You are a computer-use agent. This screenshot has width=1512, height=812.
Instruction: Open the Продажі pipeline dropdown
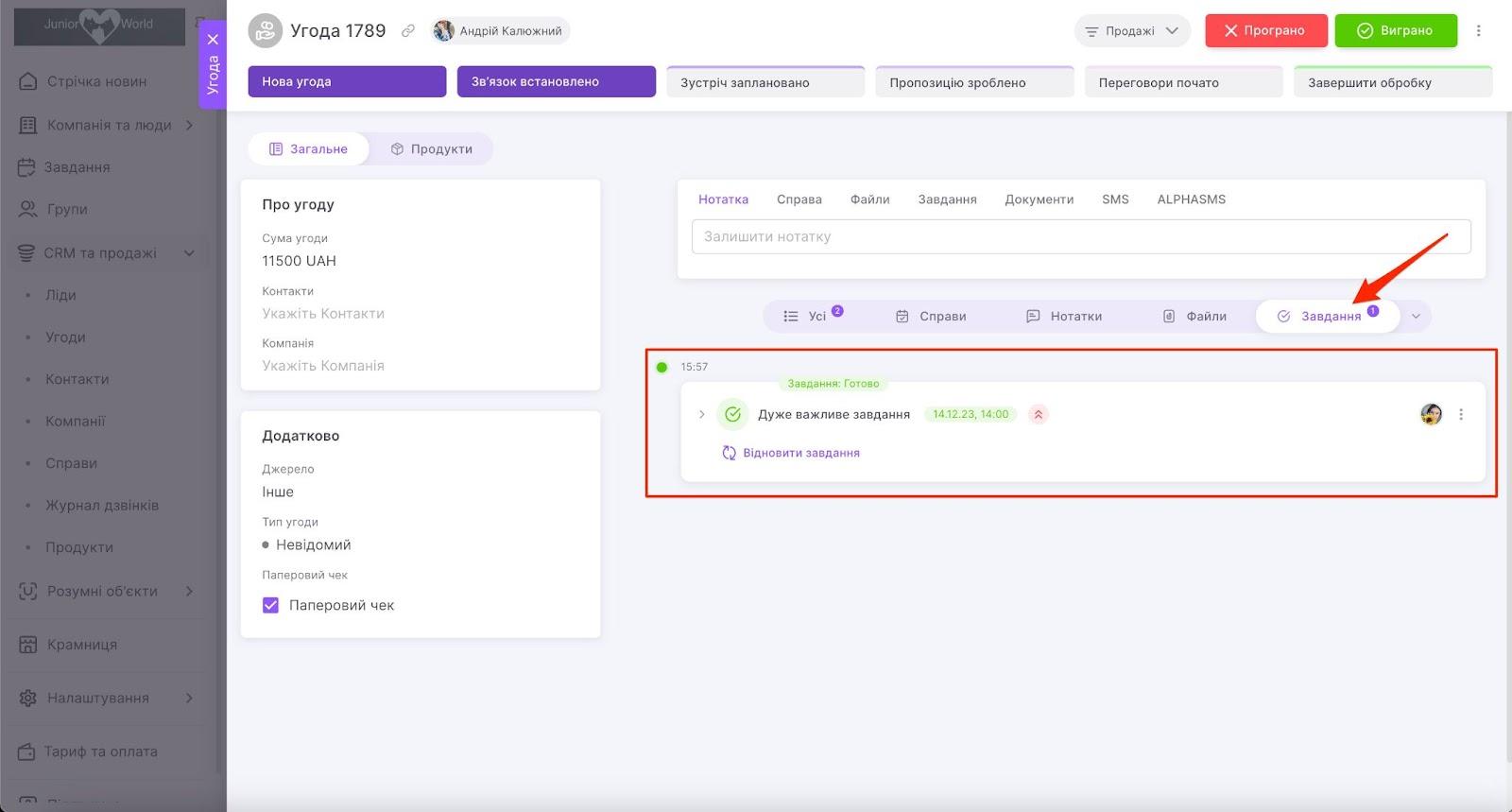[1131, 31]
